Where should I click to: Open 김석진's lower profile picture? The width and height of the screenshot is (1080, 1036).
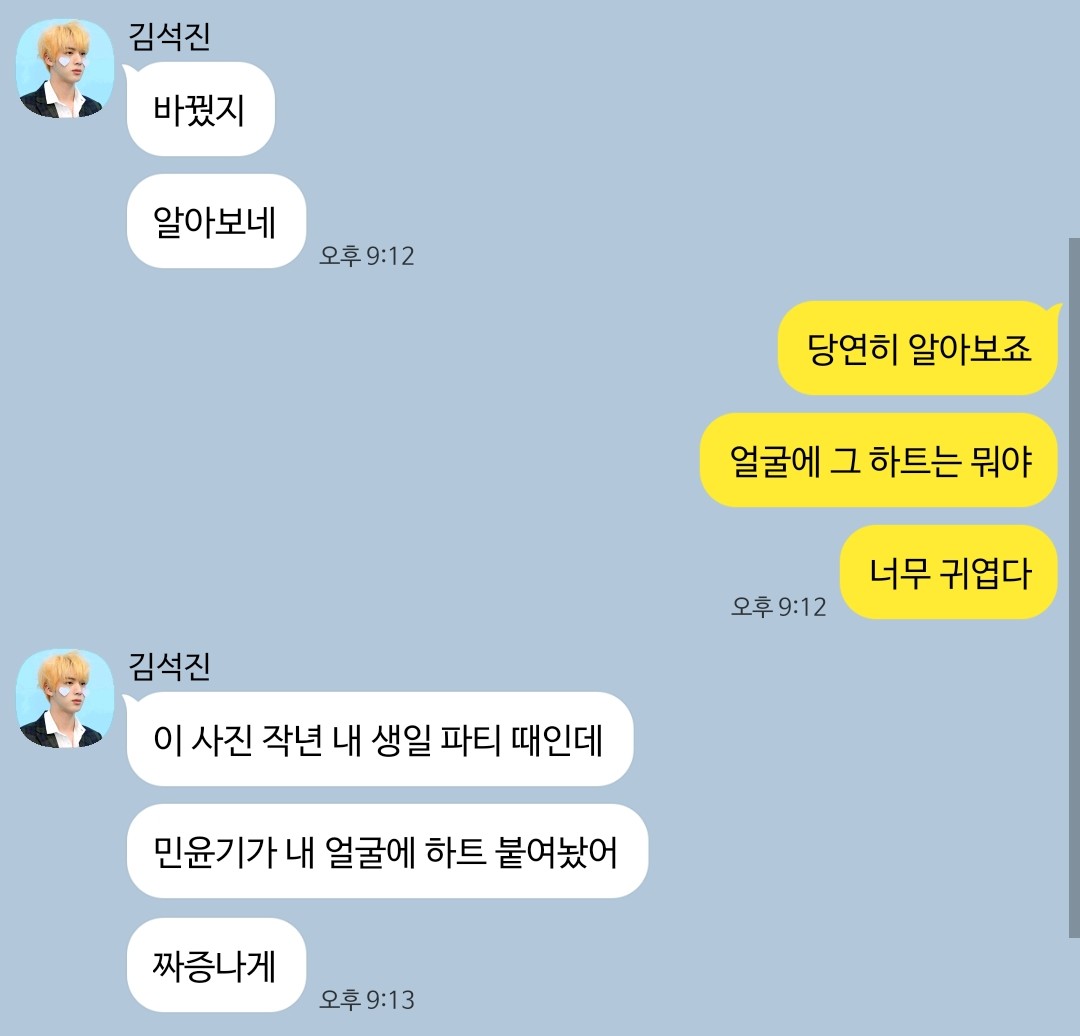pos(65,698)
